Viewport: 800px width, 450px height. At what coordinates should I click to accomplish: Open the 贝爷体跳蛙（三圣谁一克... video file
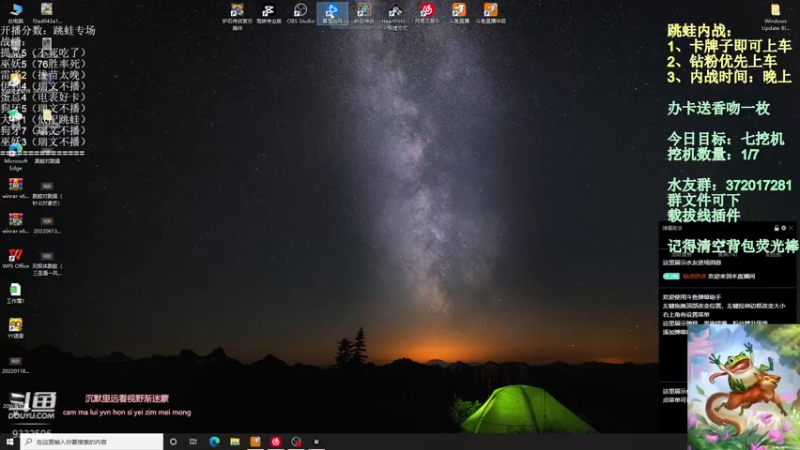tap(47, 263)
